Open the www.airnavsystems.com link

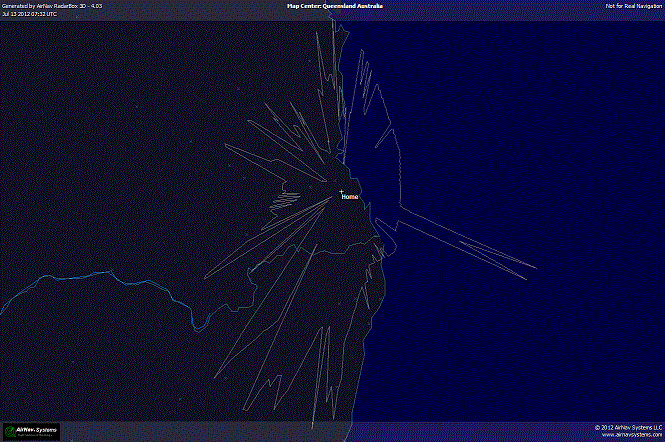click(x=628, y=435)
